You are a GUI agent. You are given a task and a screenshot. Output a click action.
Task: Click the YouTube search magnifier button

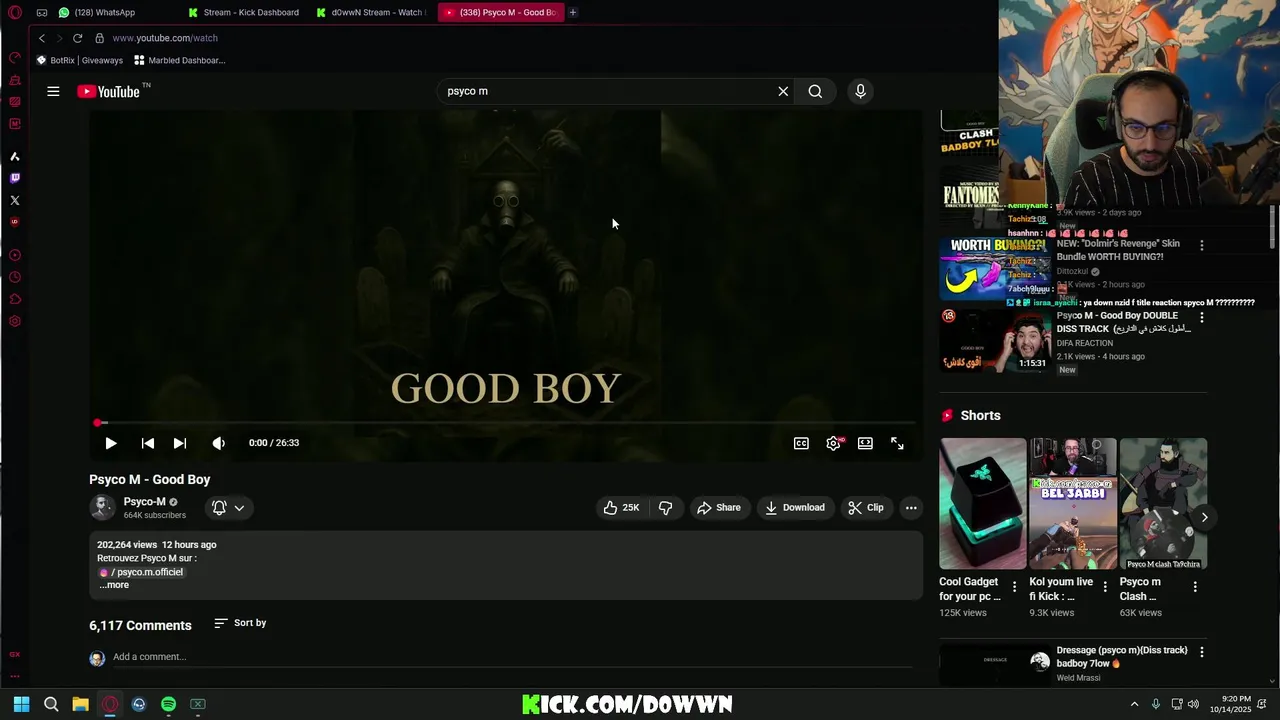pyautogui.click(x=815, y=91)
